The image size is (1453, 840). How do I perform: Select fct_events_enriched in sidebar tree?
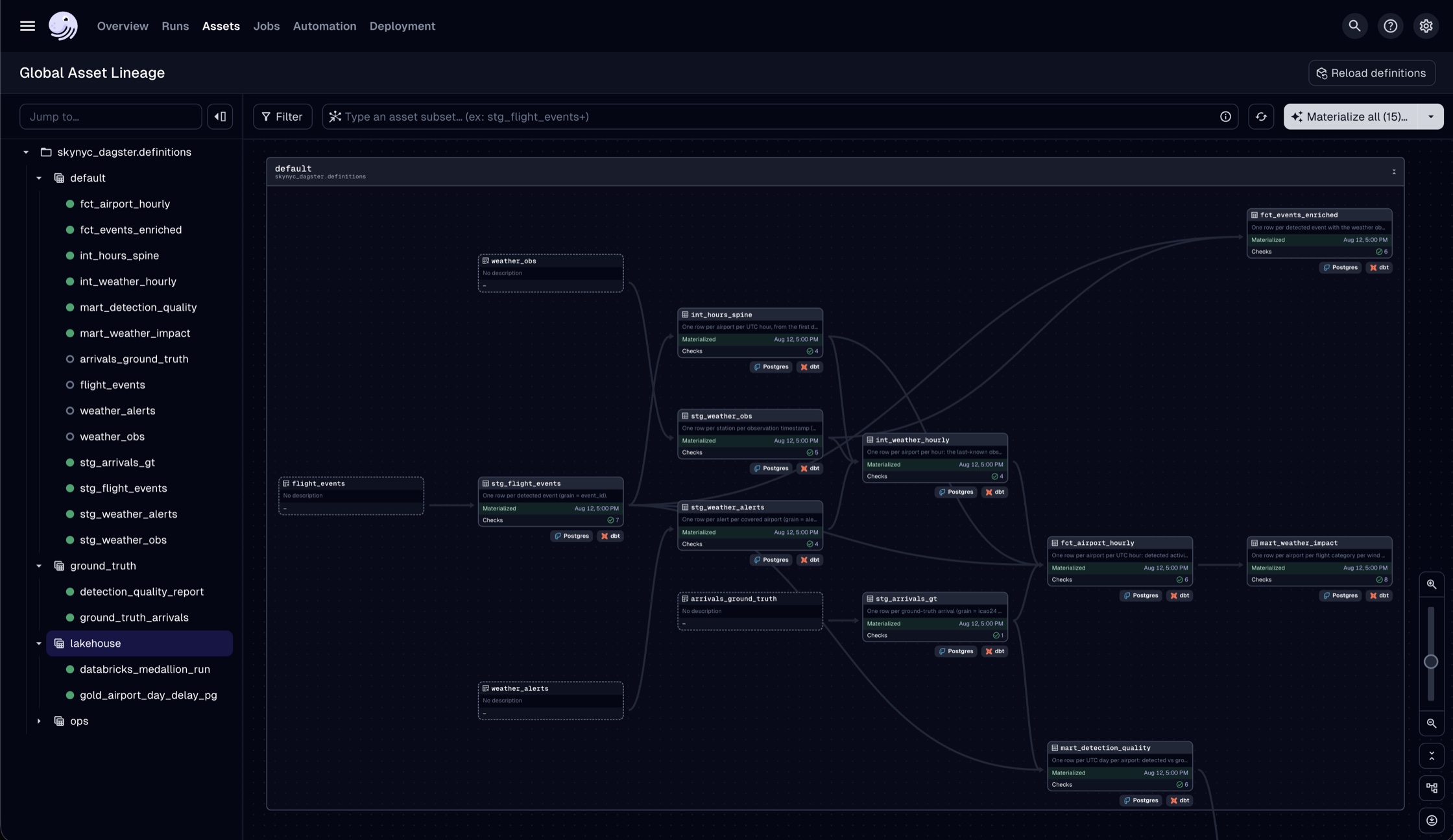[130, 230]
